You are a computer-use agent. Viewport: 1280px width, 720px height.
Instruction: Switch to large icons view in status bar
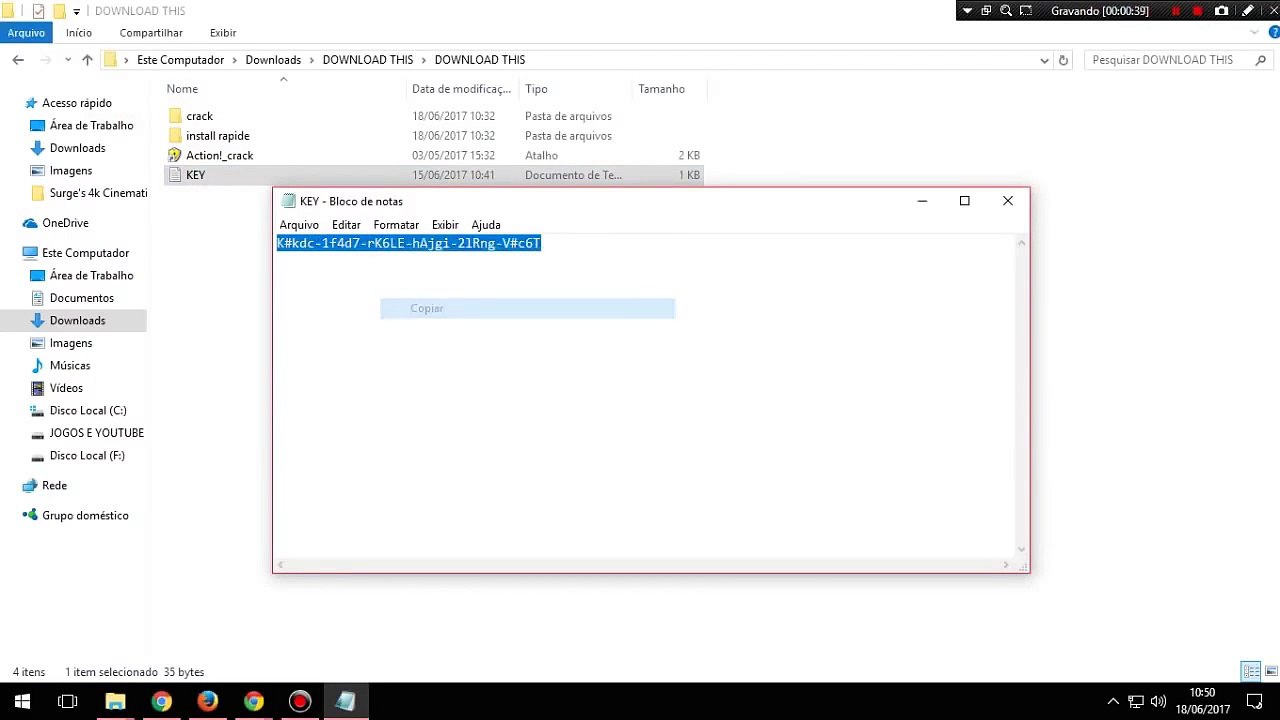[x=1271, y=671]
